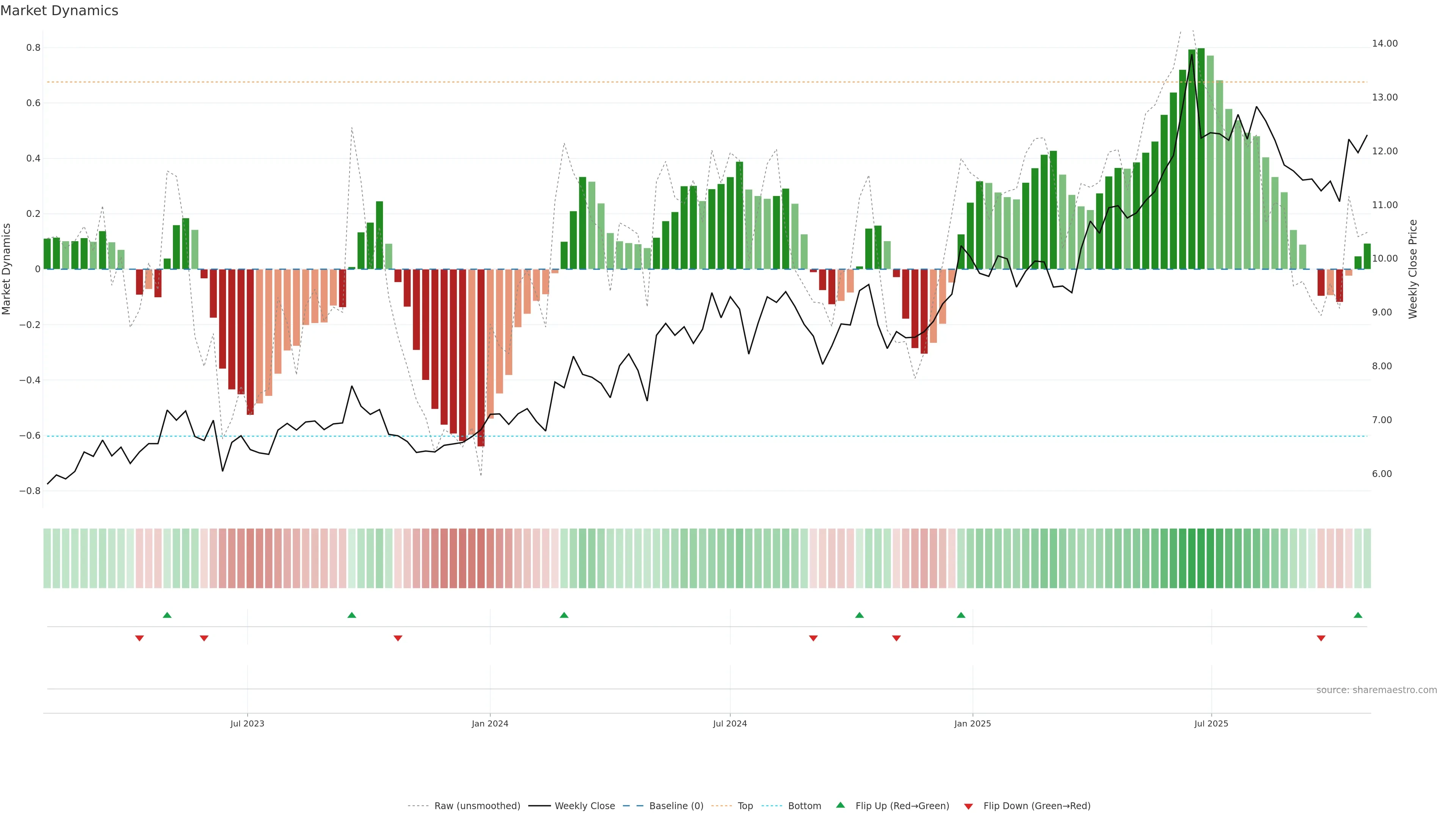1456x819 pixels.
Task: Click Flip Up marker just before Jan 2025
Action: click(961, 615)
